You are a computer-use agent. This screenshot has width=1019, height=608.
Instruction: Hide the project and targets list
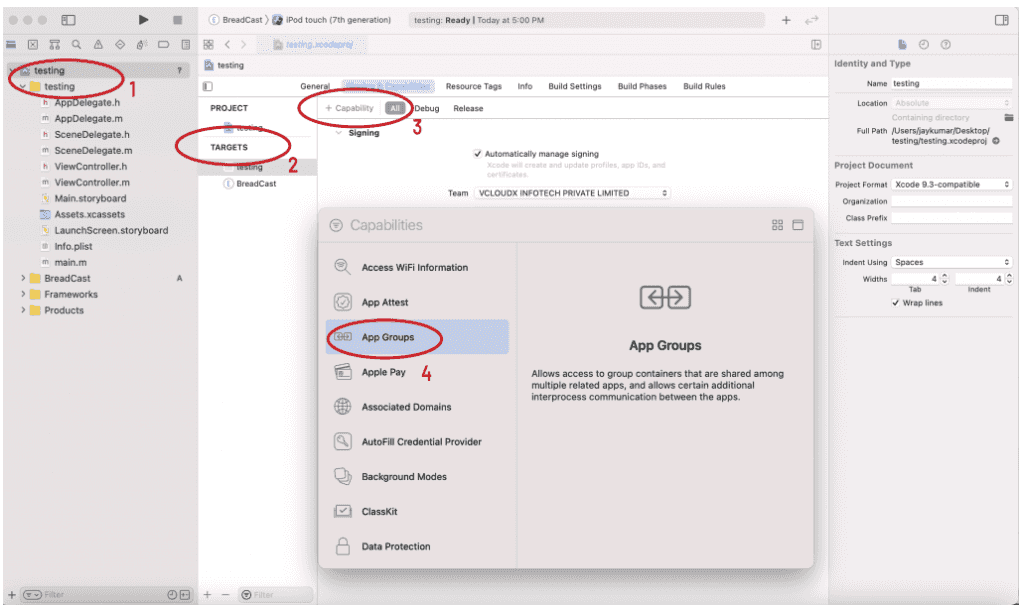pos(208,86)
